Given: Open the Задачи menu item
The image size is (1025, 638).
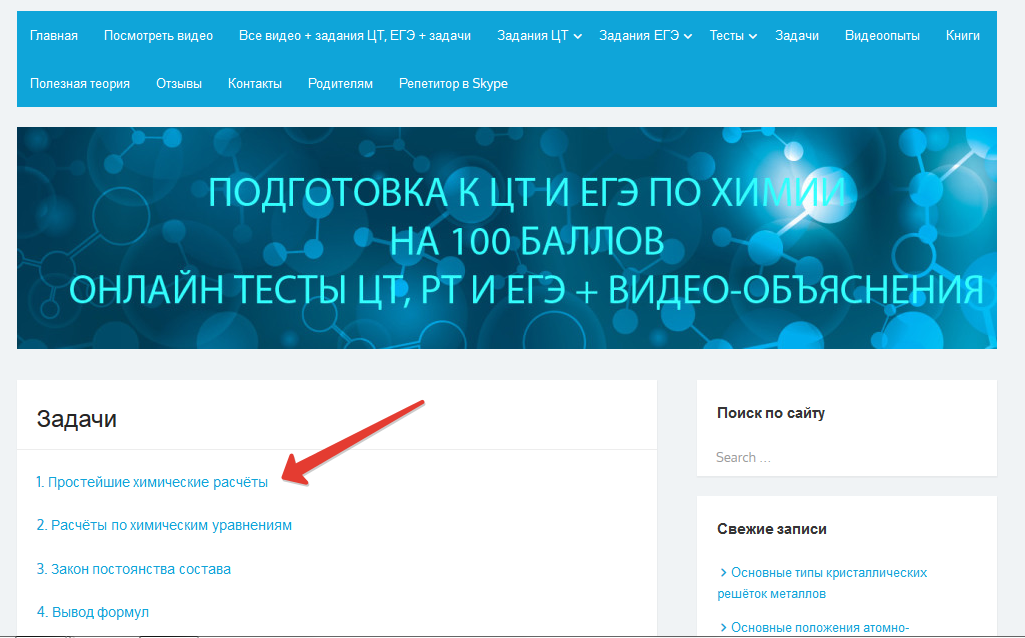Looking at the screenshot, I should coord(797,36).
